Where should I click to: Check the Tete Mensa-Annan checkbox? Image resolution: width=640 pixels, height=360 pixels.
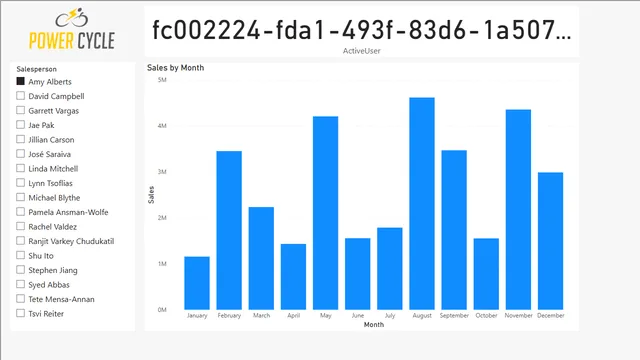[20, 298]
